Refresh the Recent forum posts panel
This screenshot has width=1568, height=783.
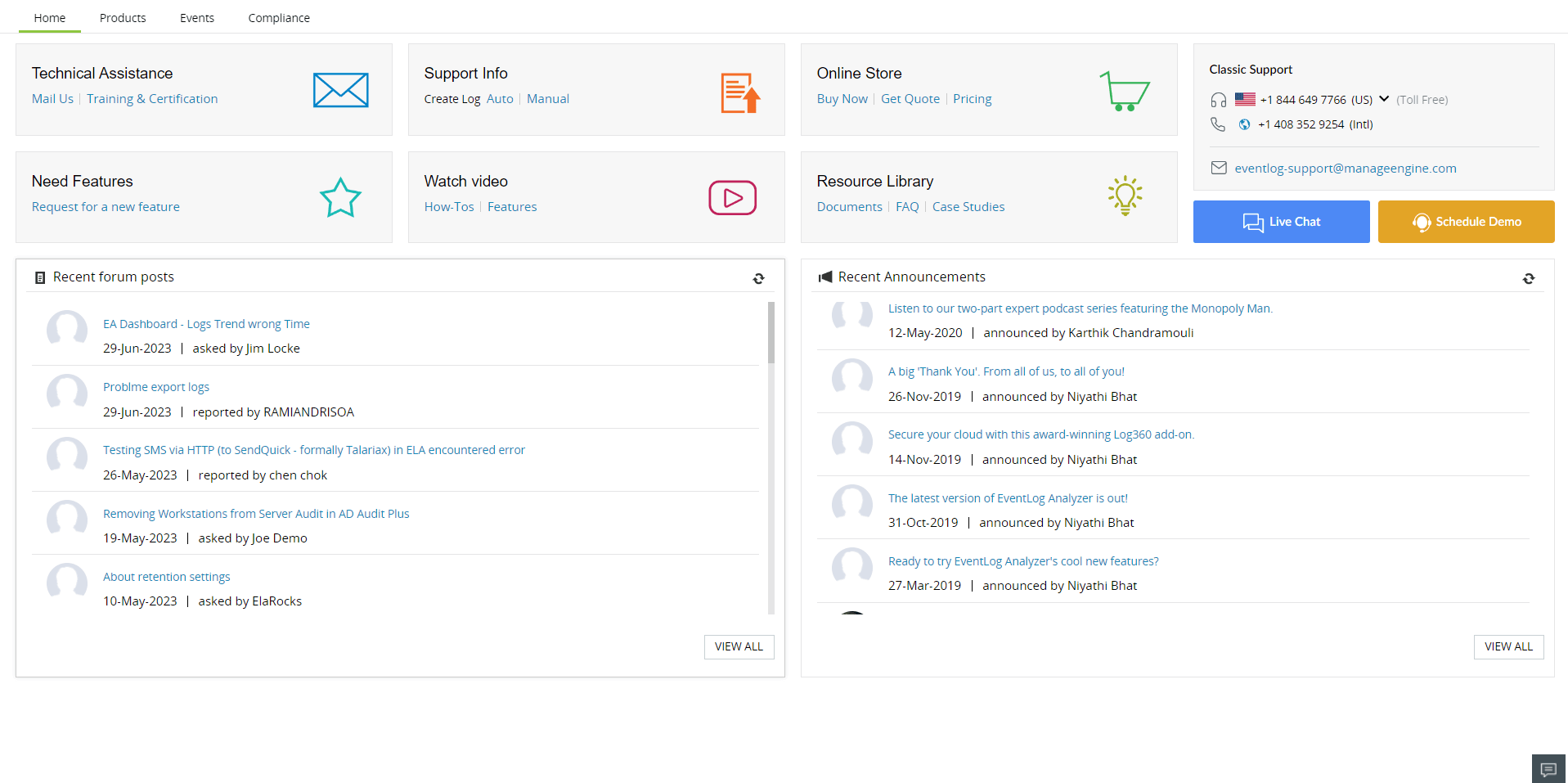[758, 278]
